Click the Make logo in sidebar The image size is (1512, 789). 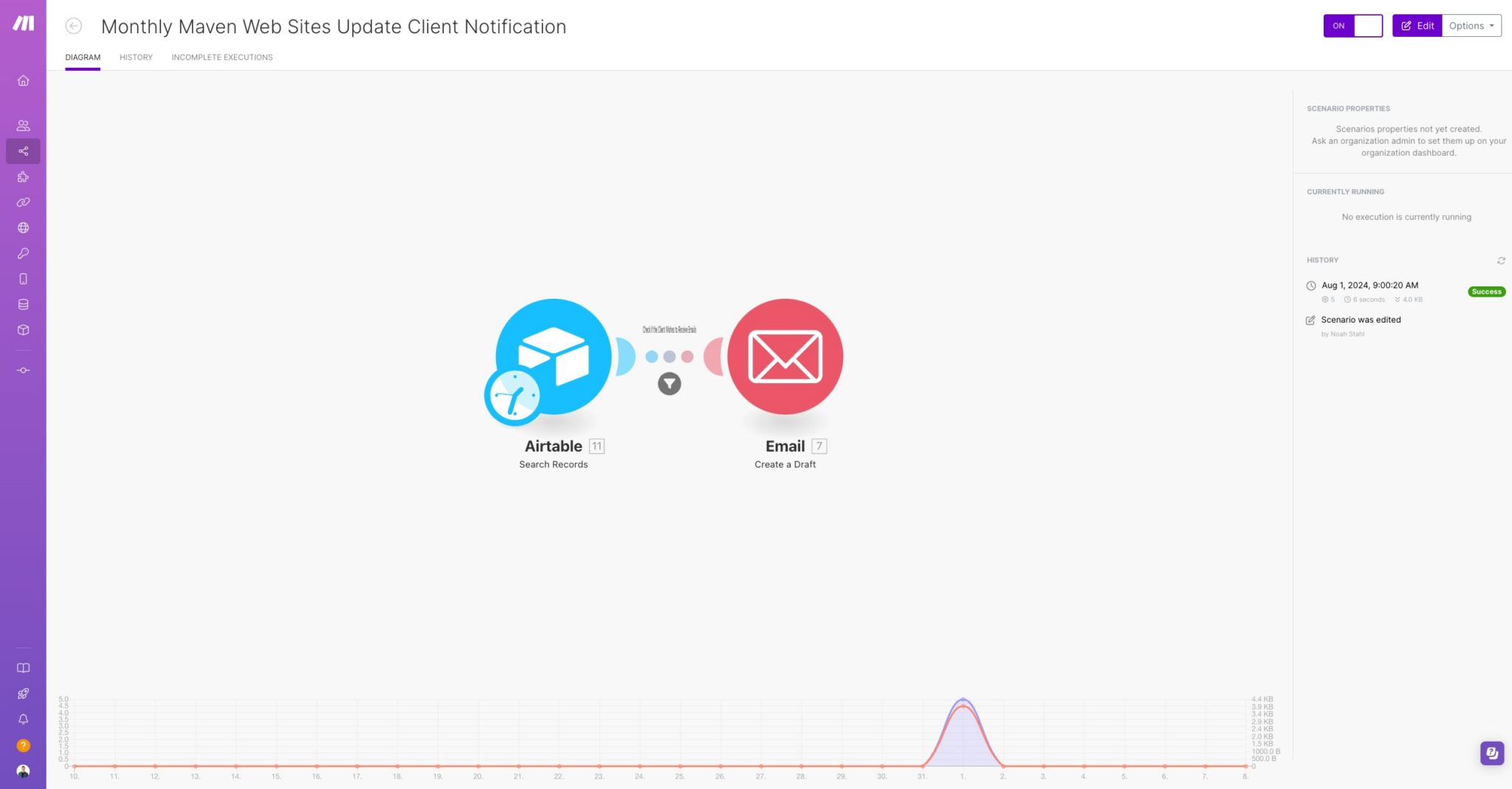(23, 24)
